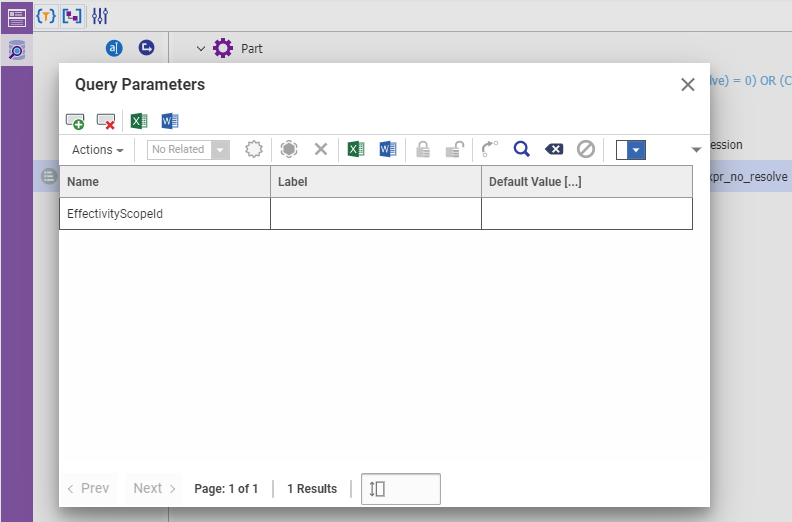The image size is (792, 522).
Task: Click the filled gear pick item icon
Action: [x=289, y=149]
